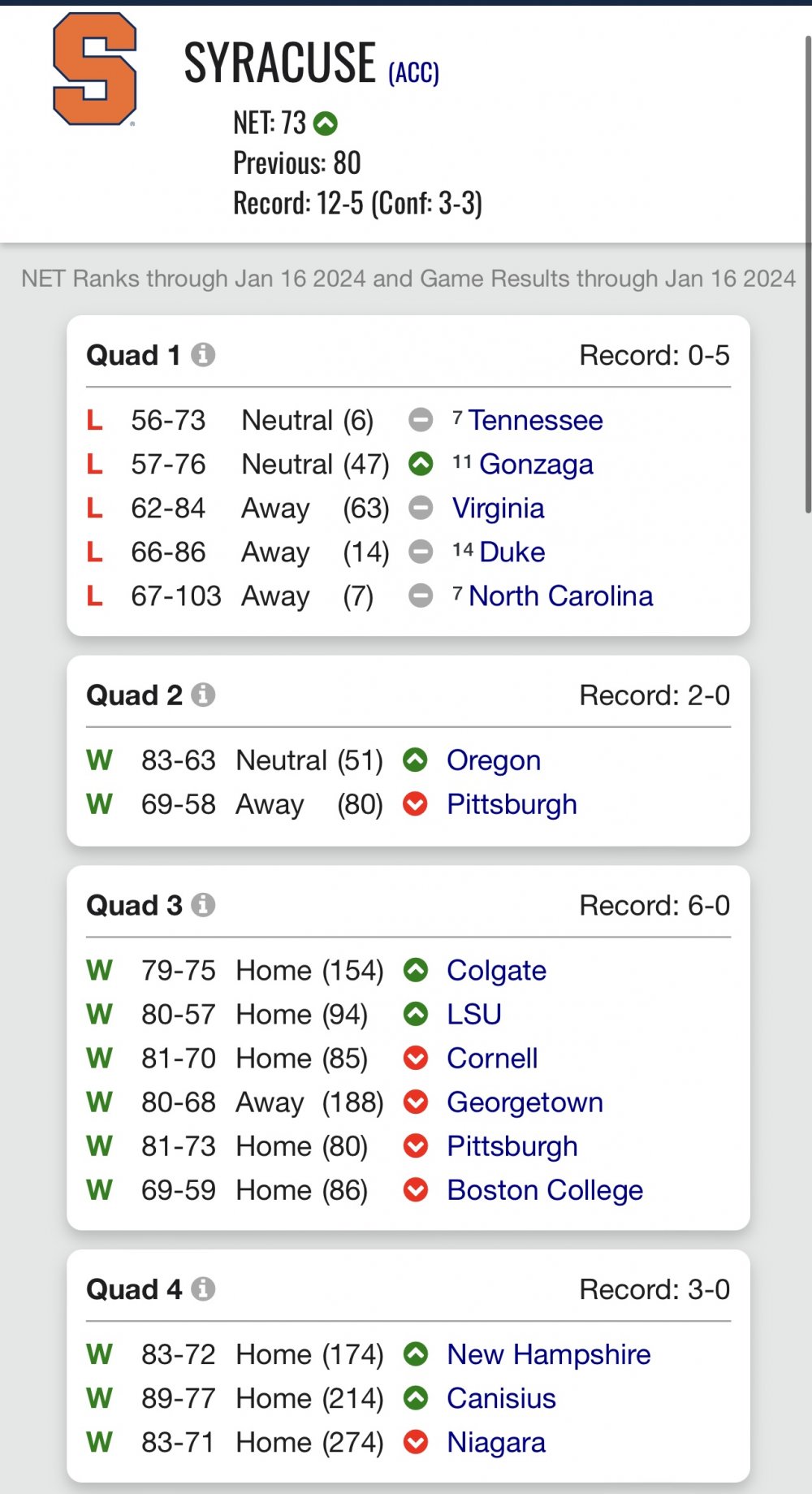The width and height of the screenshot is (812, 1494).
Task: Open the Tennessee team link
Action: click(535, 420)
